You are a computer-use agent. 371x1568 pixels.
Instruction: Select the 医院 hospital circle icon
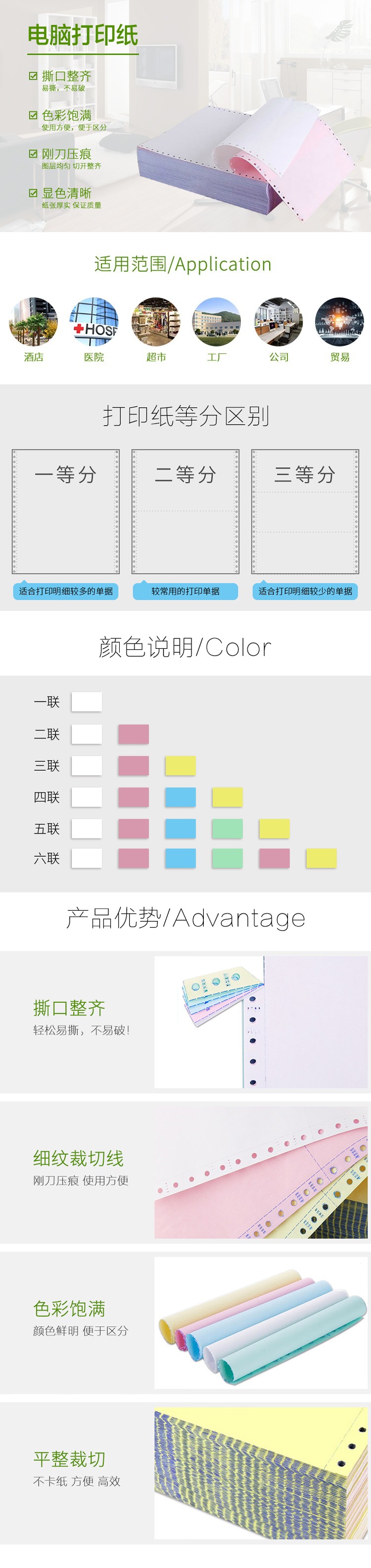(93, 321)
